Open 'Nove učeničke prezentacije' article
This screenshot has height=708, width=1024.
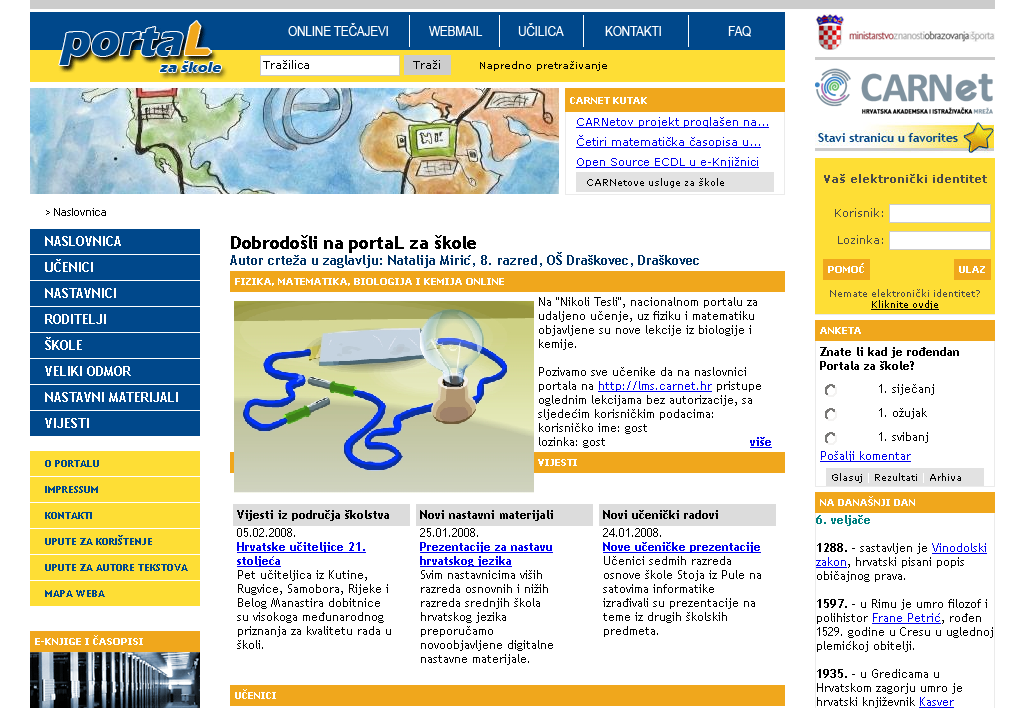click(x=681, y=547)
